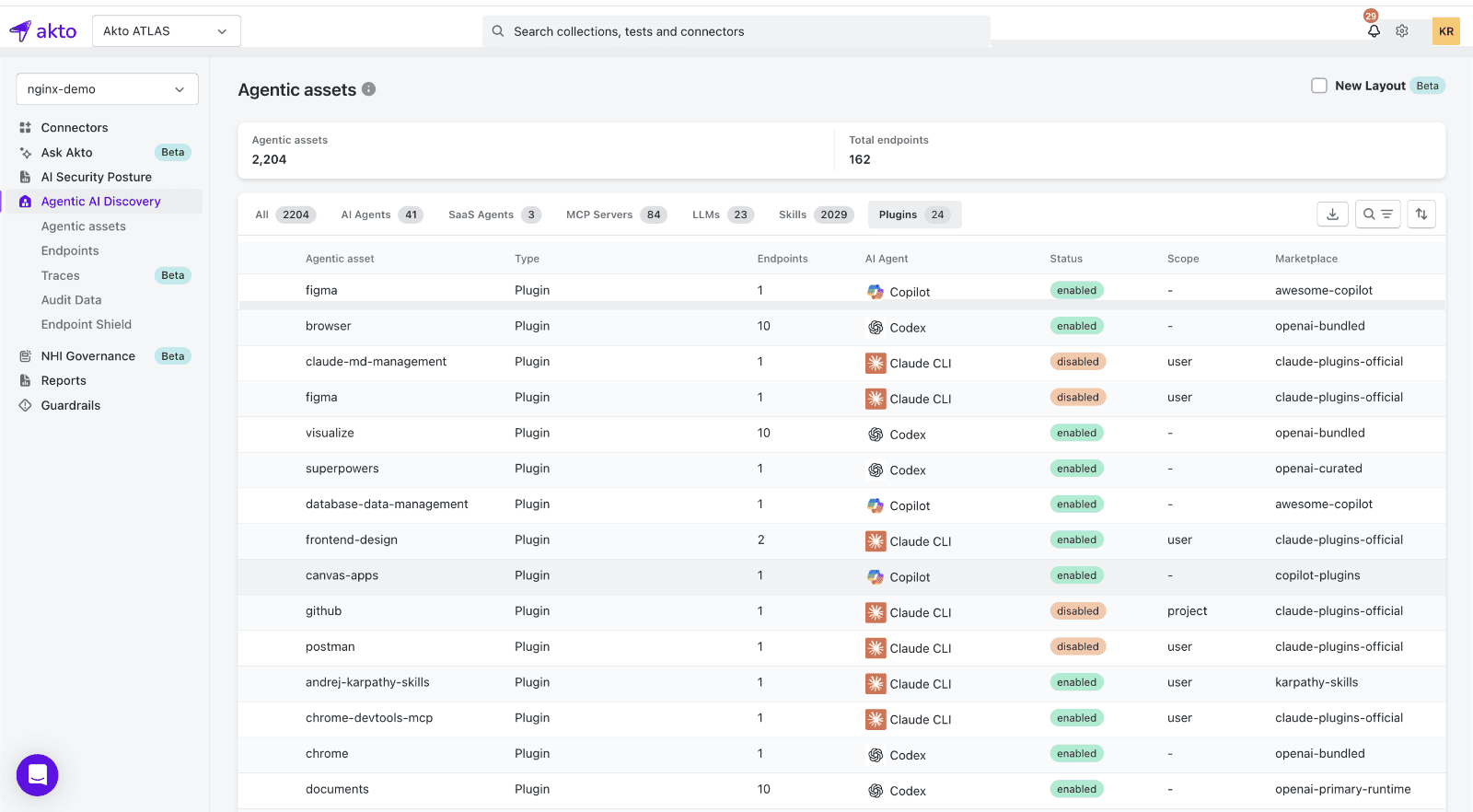Click the Ask Akto sparkle icon

point(26,153)
